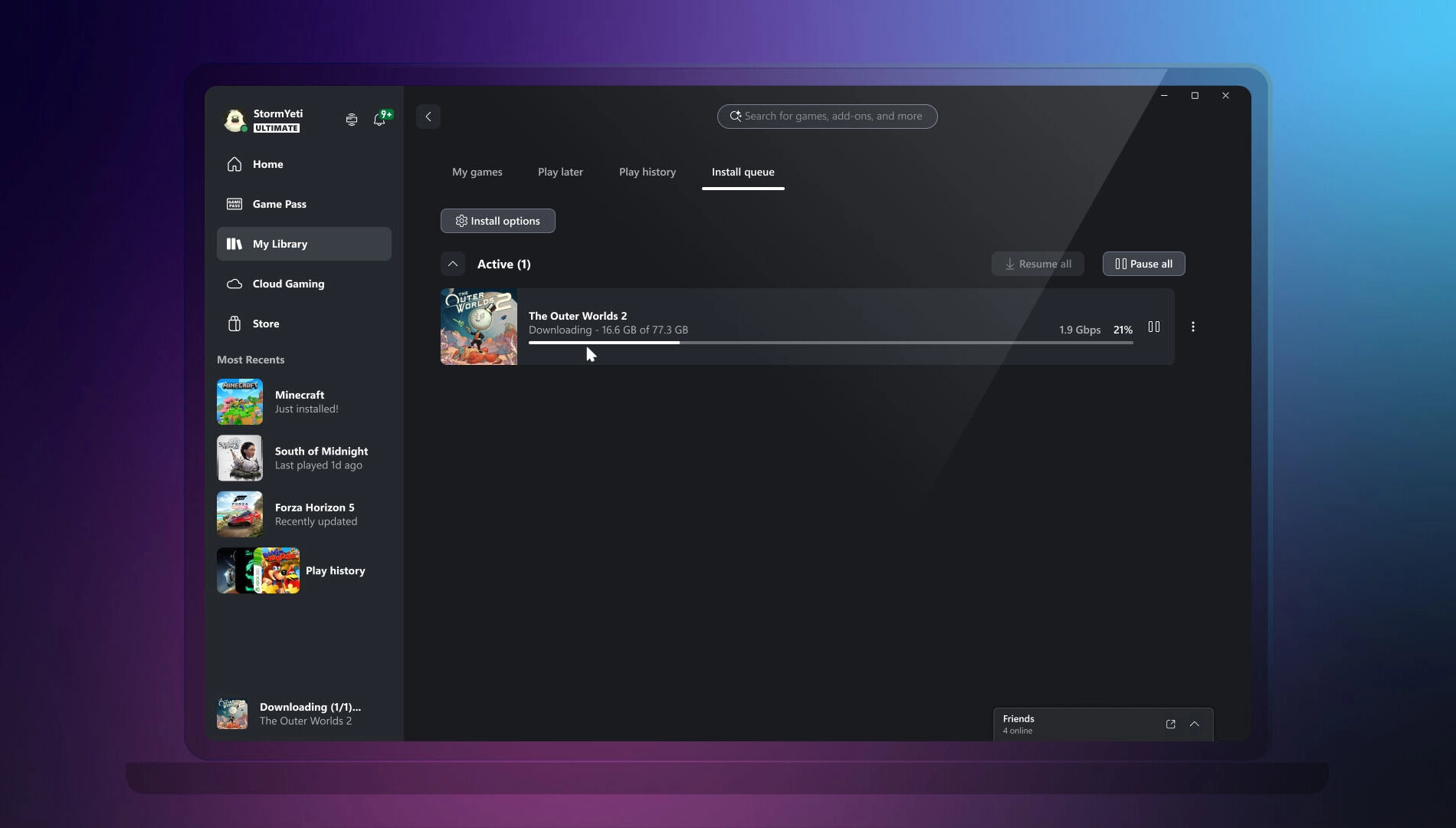Open the casting/remote play icon
This screenshot has width=1456, height=828.
point(351,120)
